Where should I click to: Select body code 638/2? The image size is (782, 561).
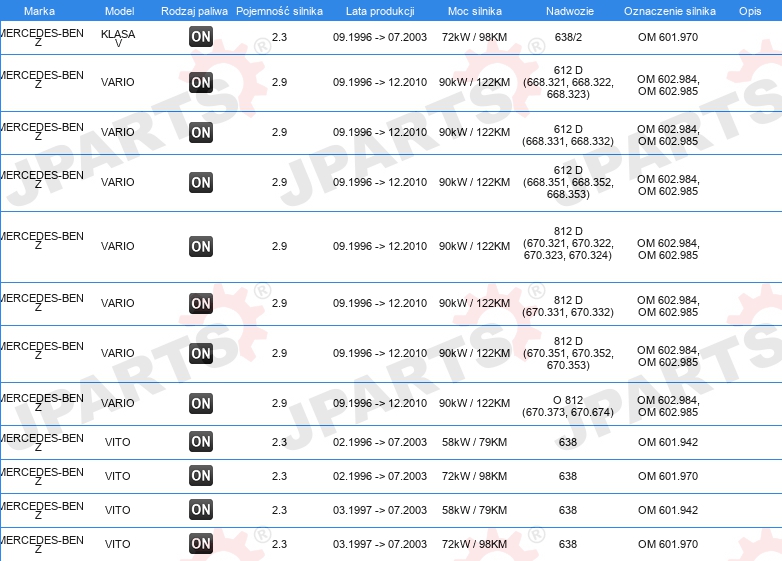click(x=568, y=37)
